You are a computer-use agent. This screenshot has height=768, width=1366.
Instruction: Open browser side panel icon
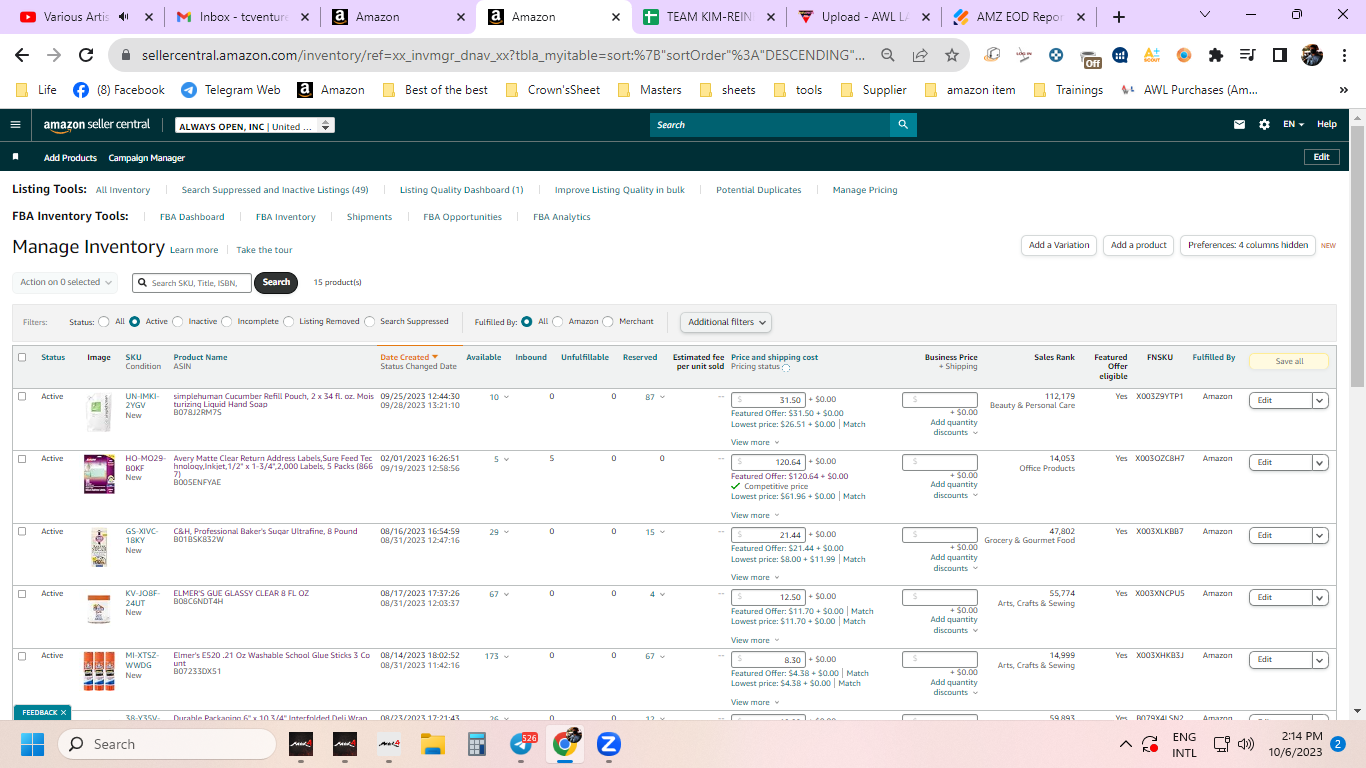tap(1280, 55)
